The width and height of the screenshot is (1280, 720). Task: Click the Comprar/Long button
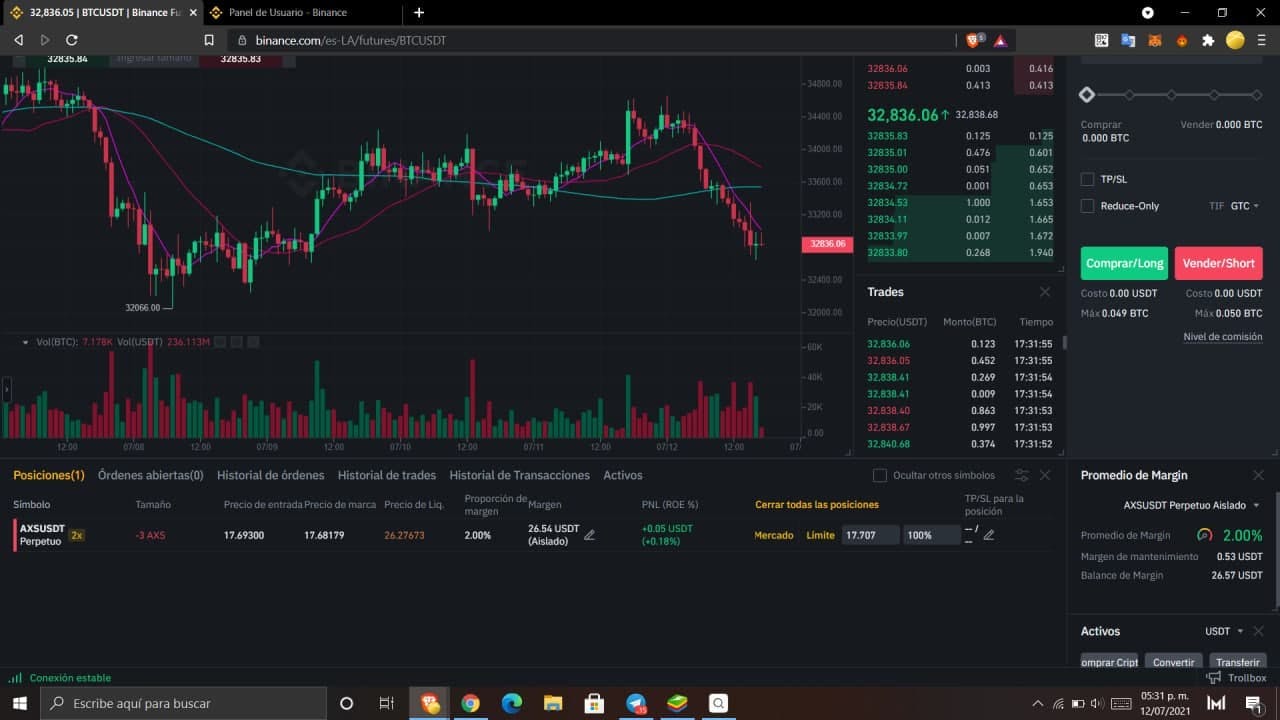click(1125, 263)
